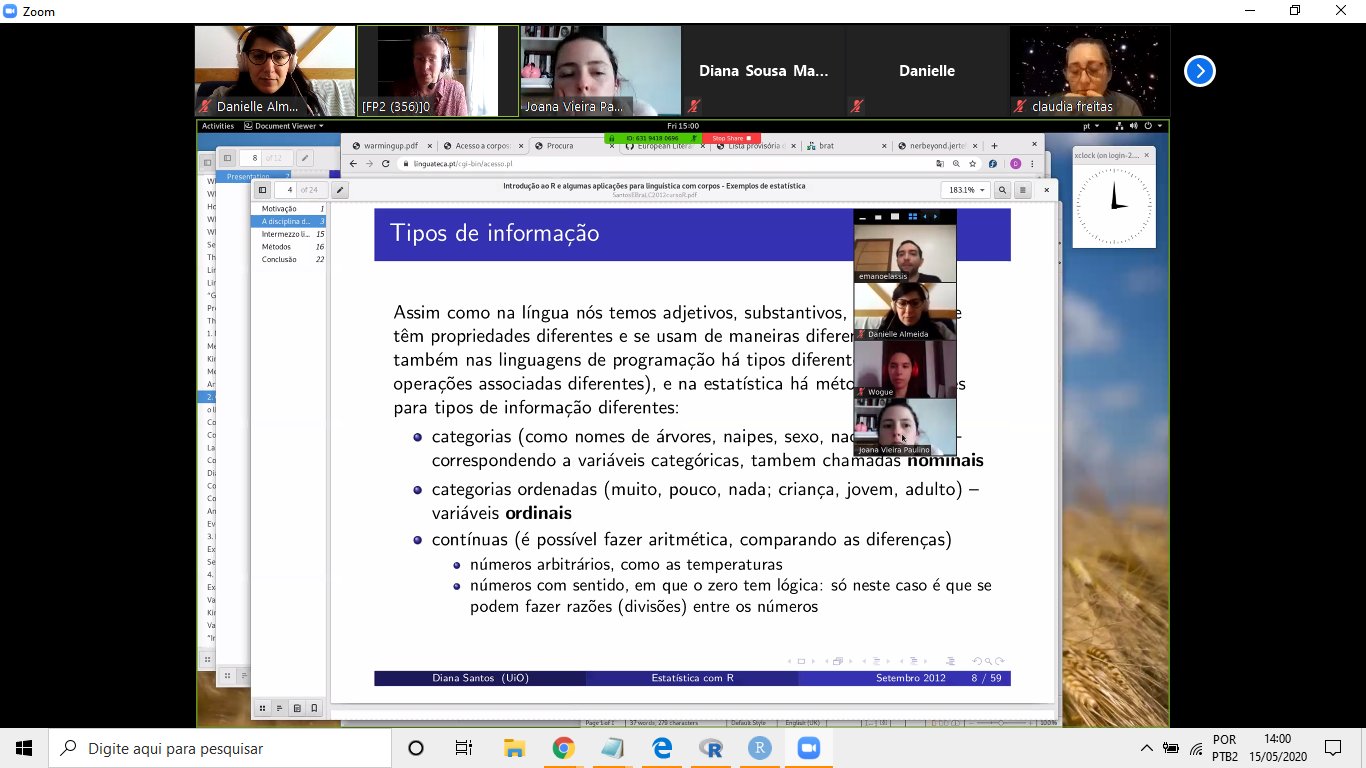Click the search magnifier in the document viewer
Viewport: 1366px width, 768px height.
pyautogui.click(x=1002, y=190)
